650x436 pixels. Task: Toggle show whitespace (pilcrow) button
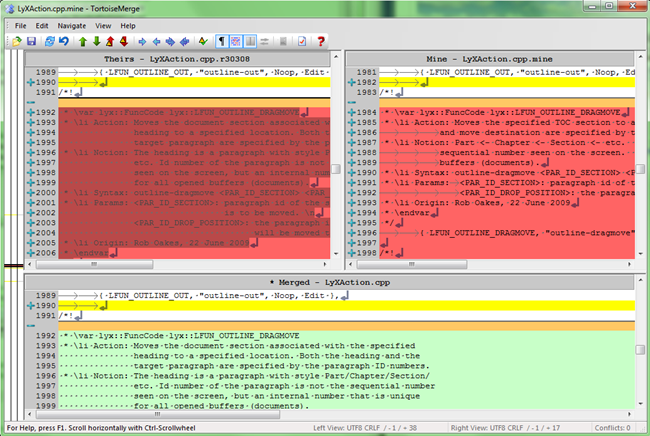coord(222,41)
